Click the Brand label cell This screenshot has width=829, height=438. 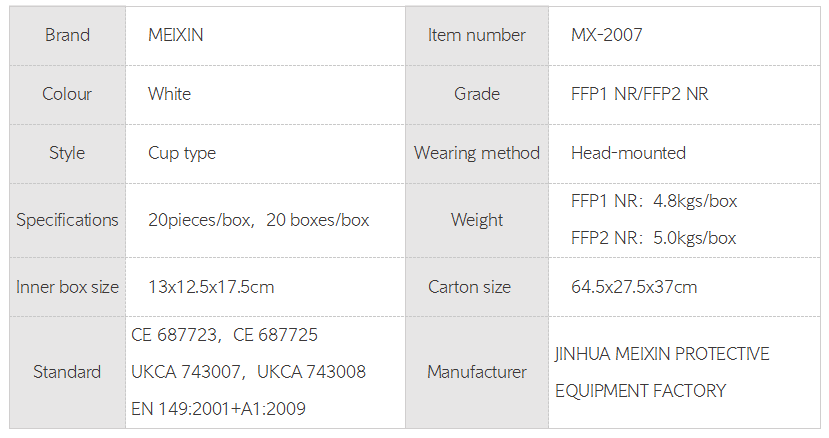(x=67, y=35)
